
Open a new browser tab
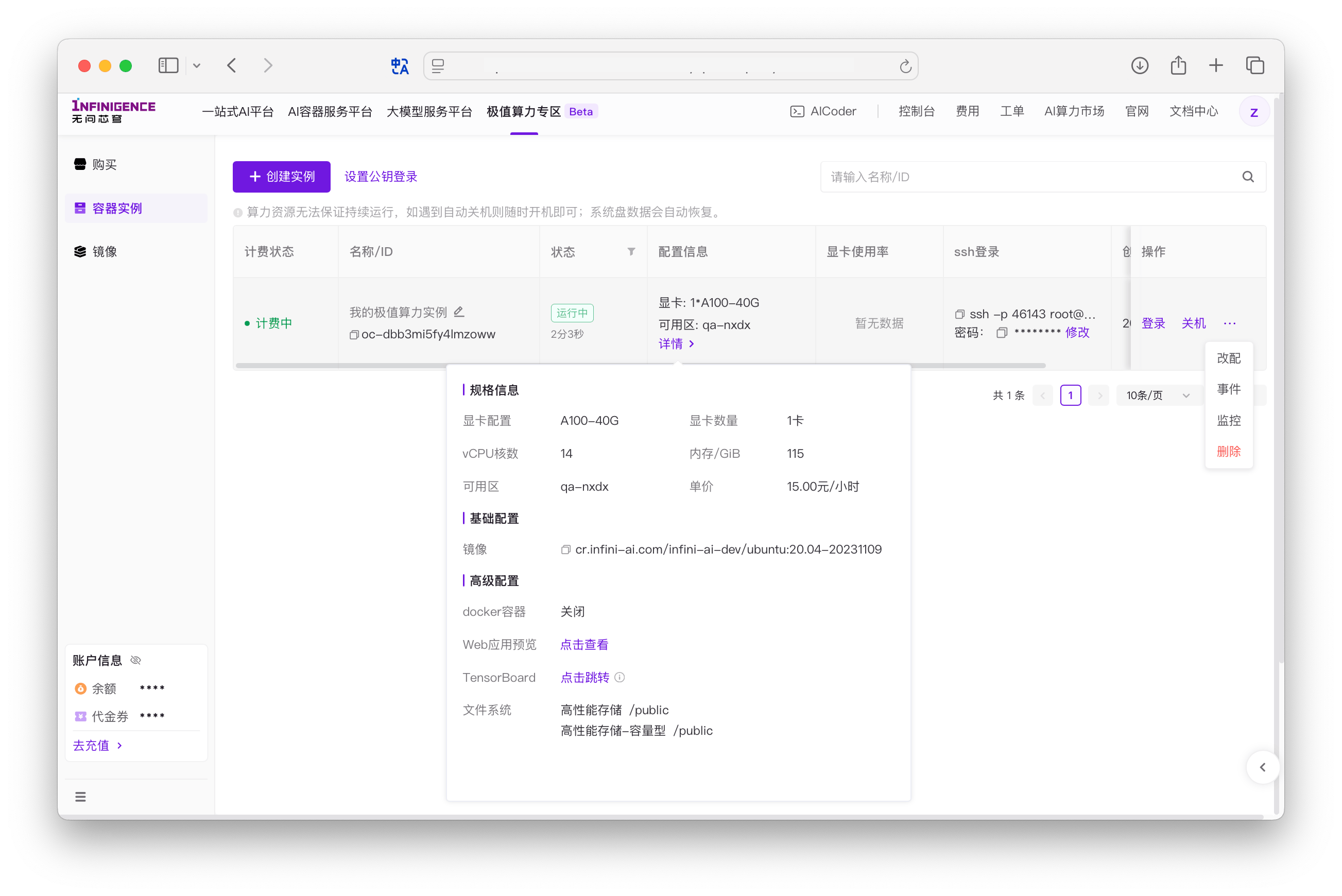tap(1216, 66)
